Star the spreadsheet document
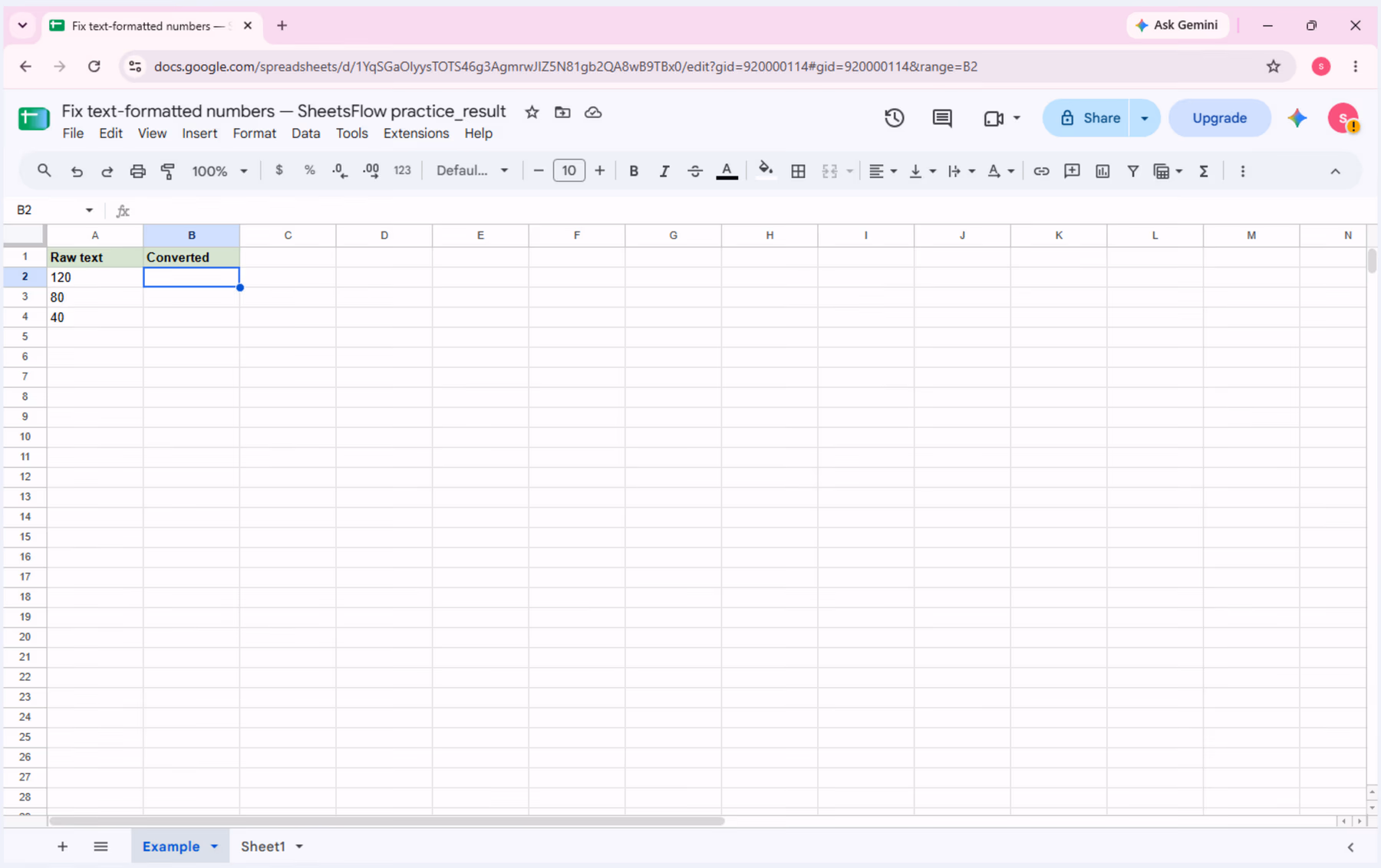The height and width of the screenshot is (868, 1381). 532,112
